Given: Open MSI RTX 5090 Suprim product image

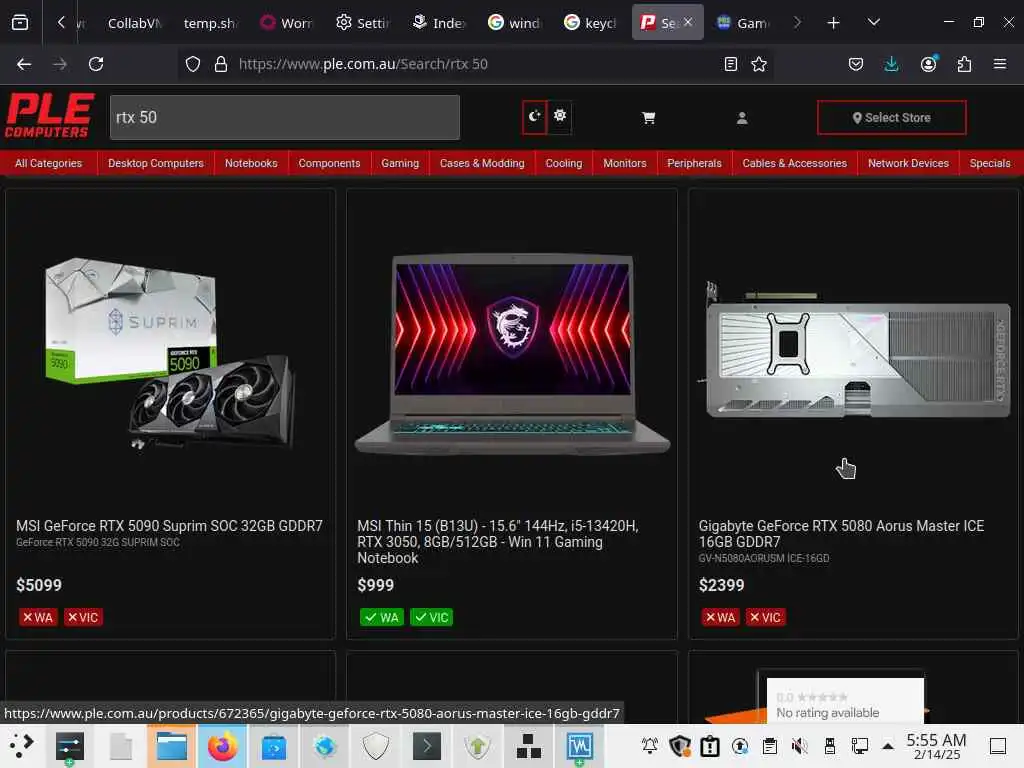Looking at the screenshot, I should pos(170,353).
